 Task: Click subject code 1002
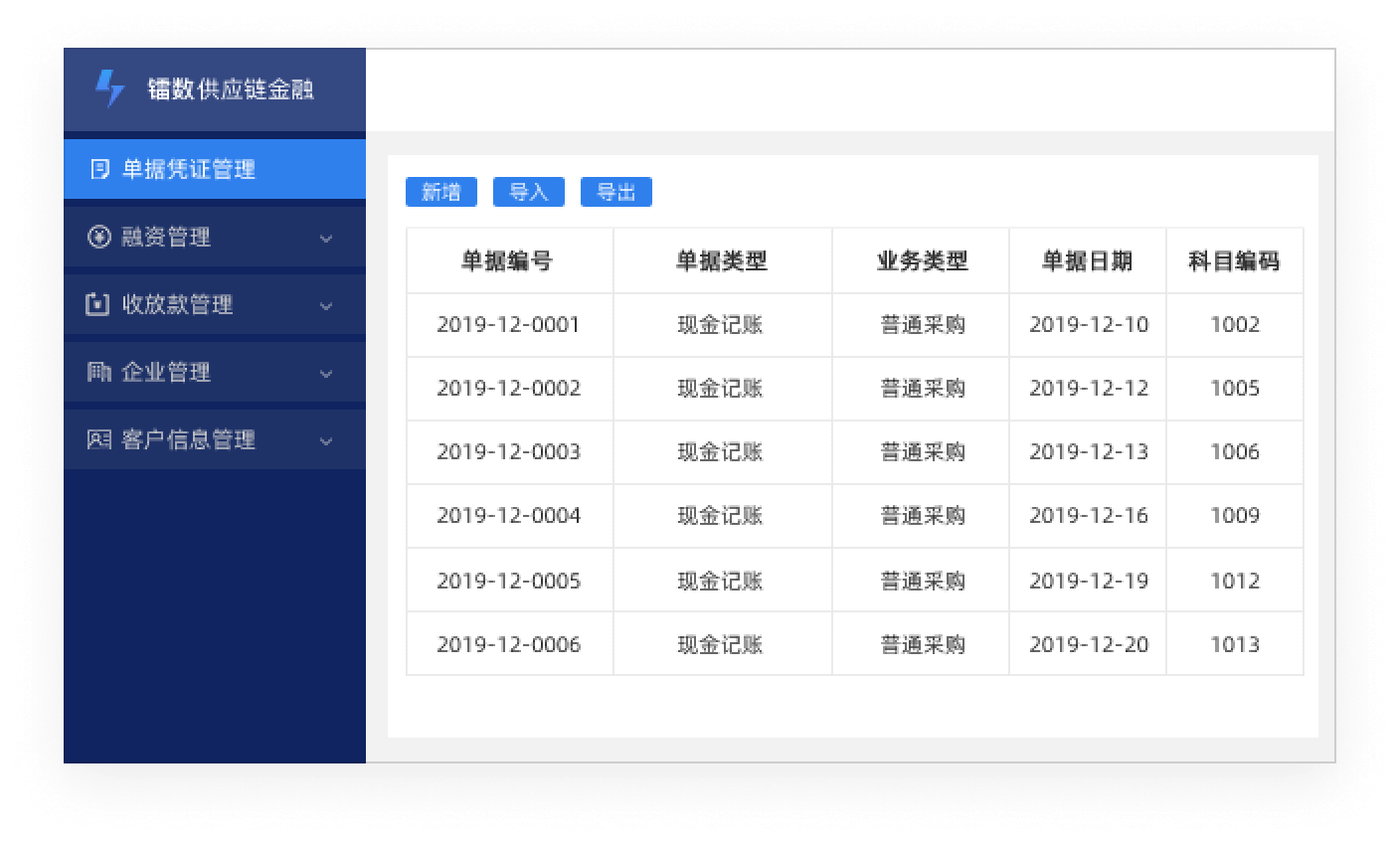click(1235, 325)
